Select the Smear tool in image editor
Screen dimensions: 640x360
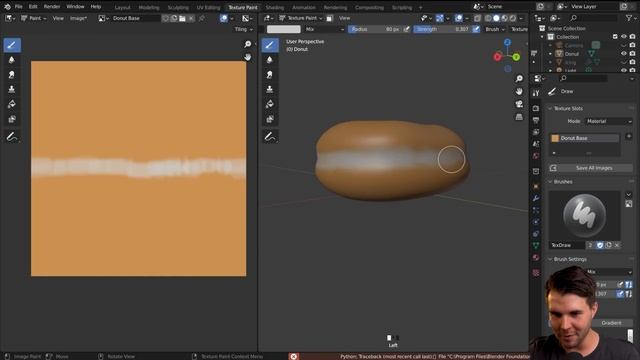[x=12, y=75]
